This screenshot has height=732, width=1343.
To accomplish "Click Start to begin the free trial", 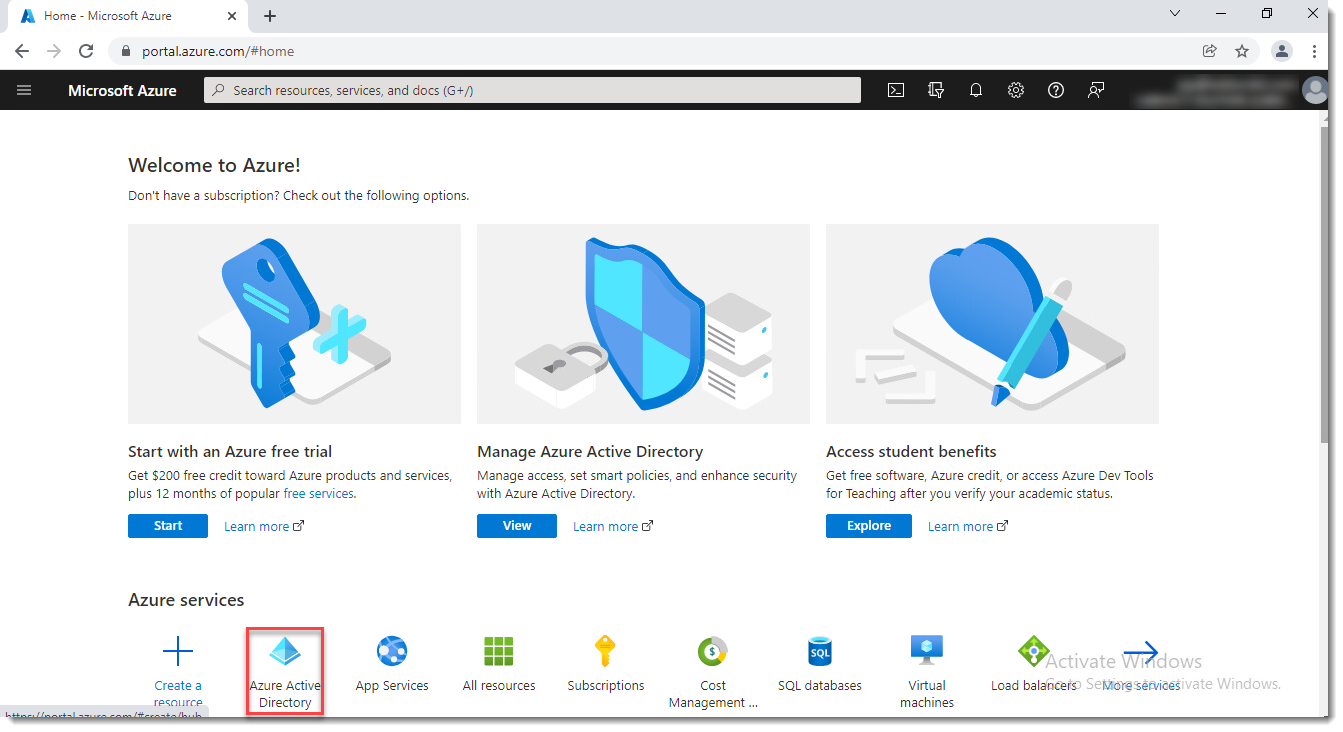I will click(167, 525).
